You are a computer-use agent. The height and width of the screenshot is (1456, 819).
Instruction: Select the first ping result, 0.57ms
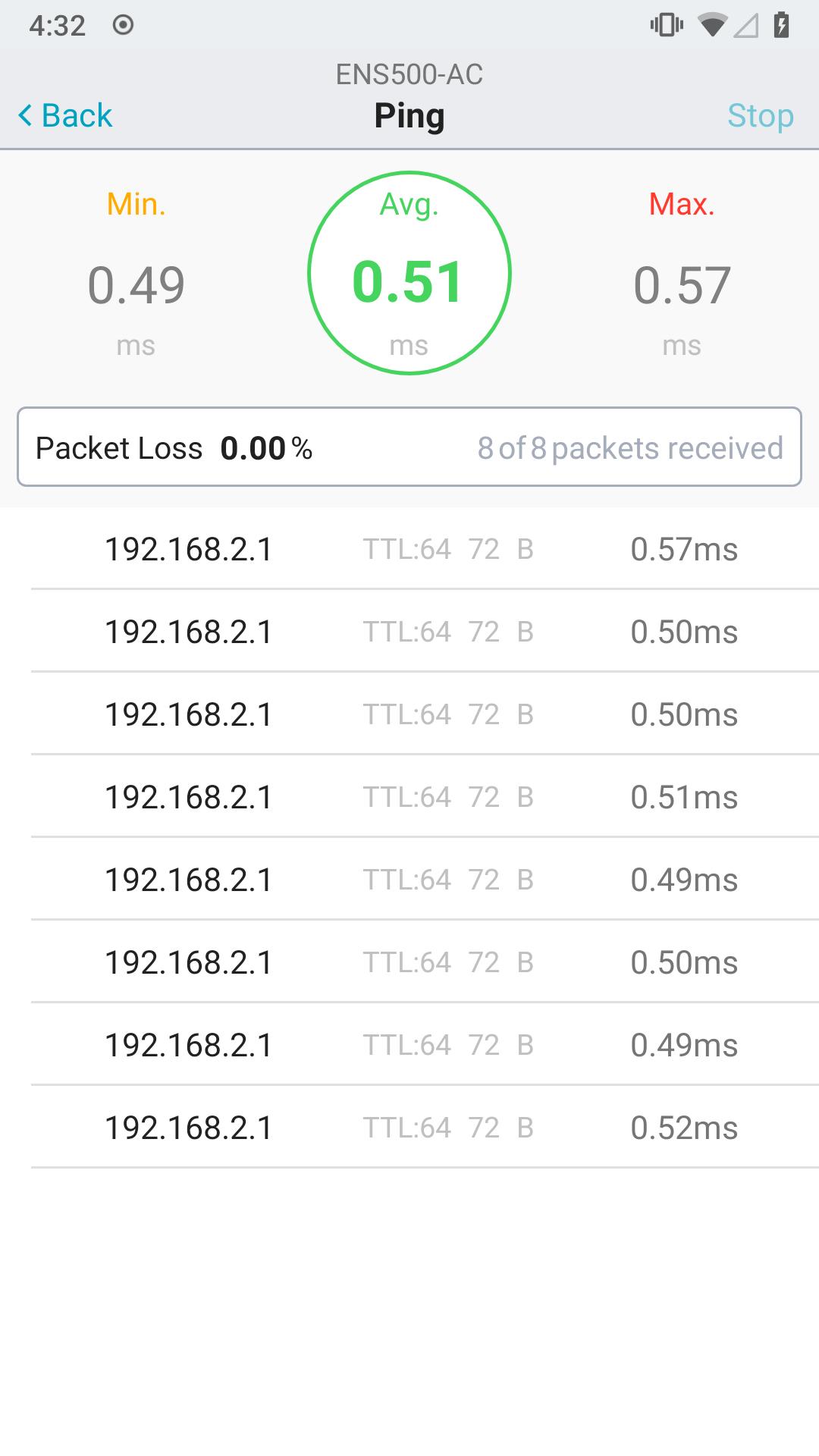(425, 548)
